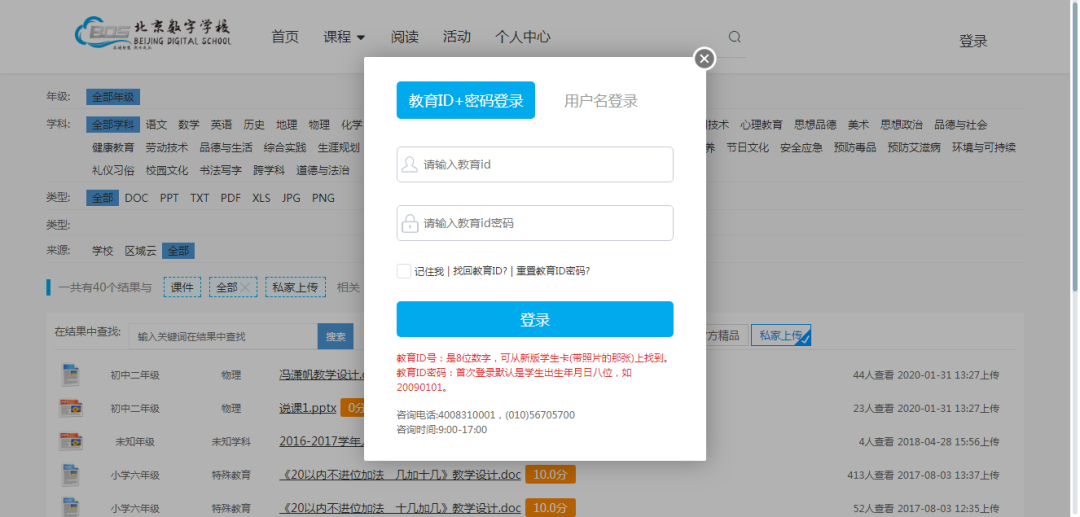Click 重置教育ID密码? link
This screenshot has width=1080, height=517.
point(553,271)
